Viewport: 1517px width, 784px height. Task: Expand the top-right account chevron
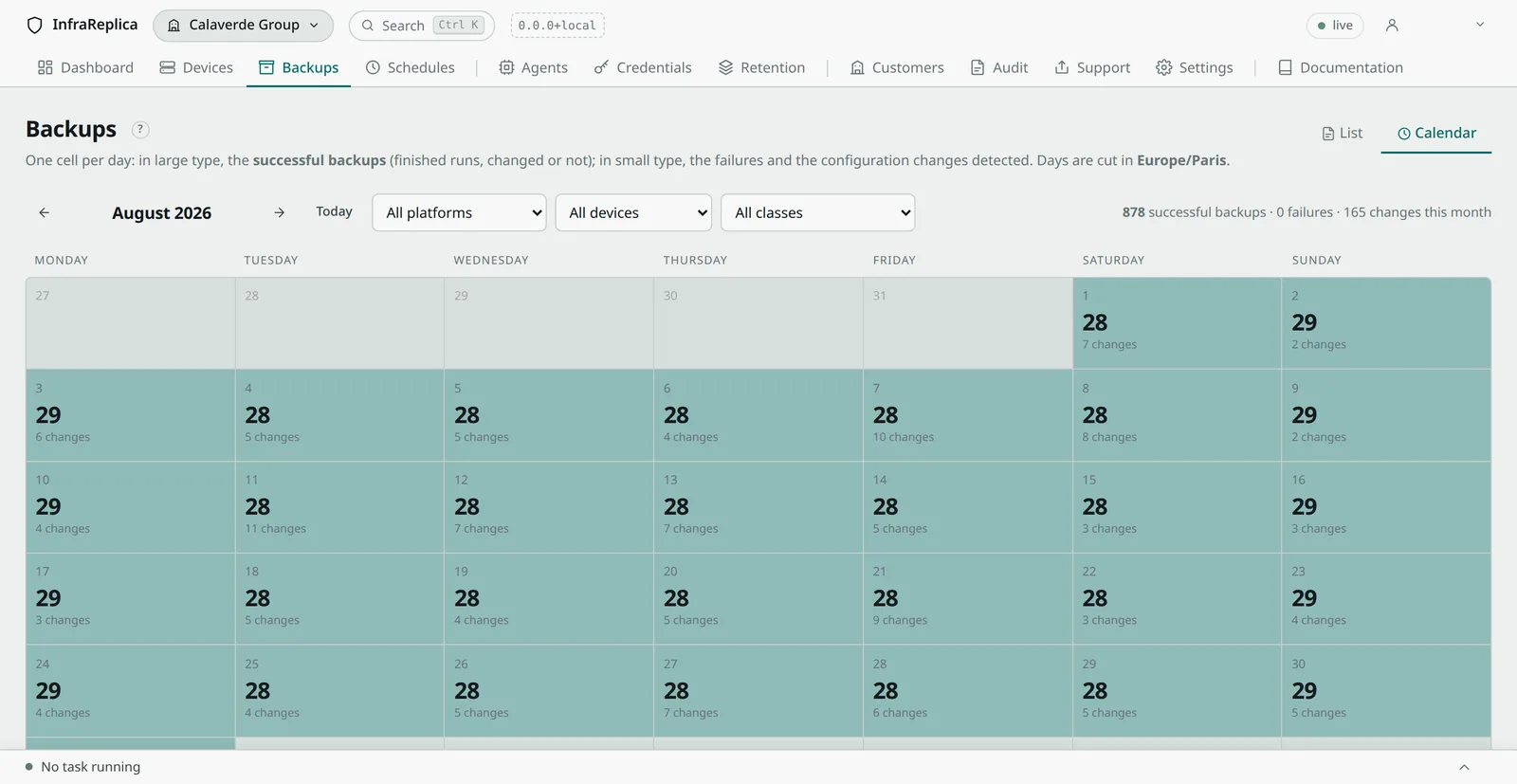(x=1480, y=25)
